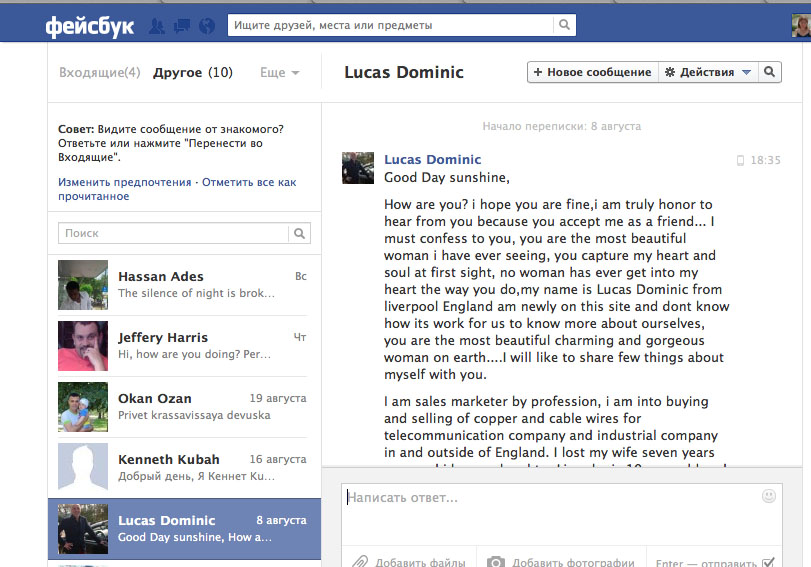Click Kenneth Kubah blank avatar
811x567 pixels.
click(x=83, y=468)
